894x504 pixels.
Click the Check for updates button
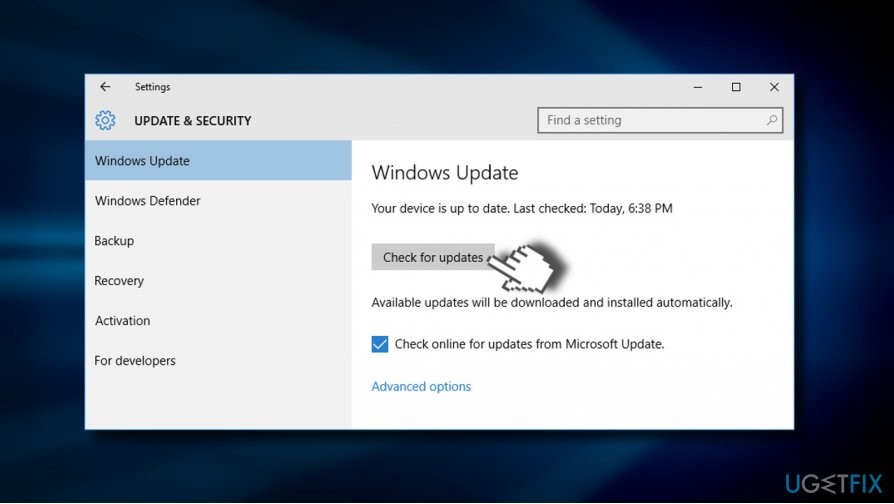pyautogui.click(x=433, y=257)
